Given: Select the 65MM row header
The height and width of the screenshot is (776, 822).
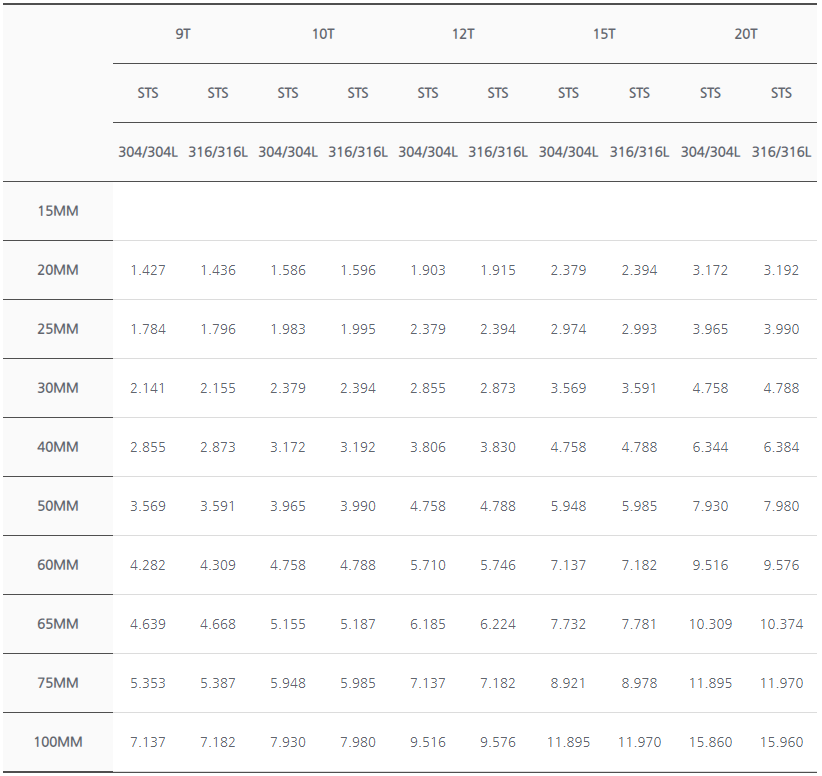Looking at the screenshot, I should (x=58, y=624).
